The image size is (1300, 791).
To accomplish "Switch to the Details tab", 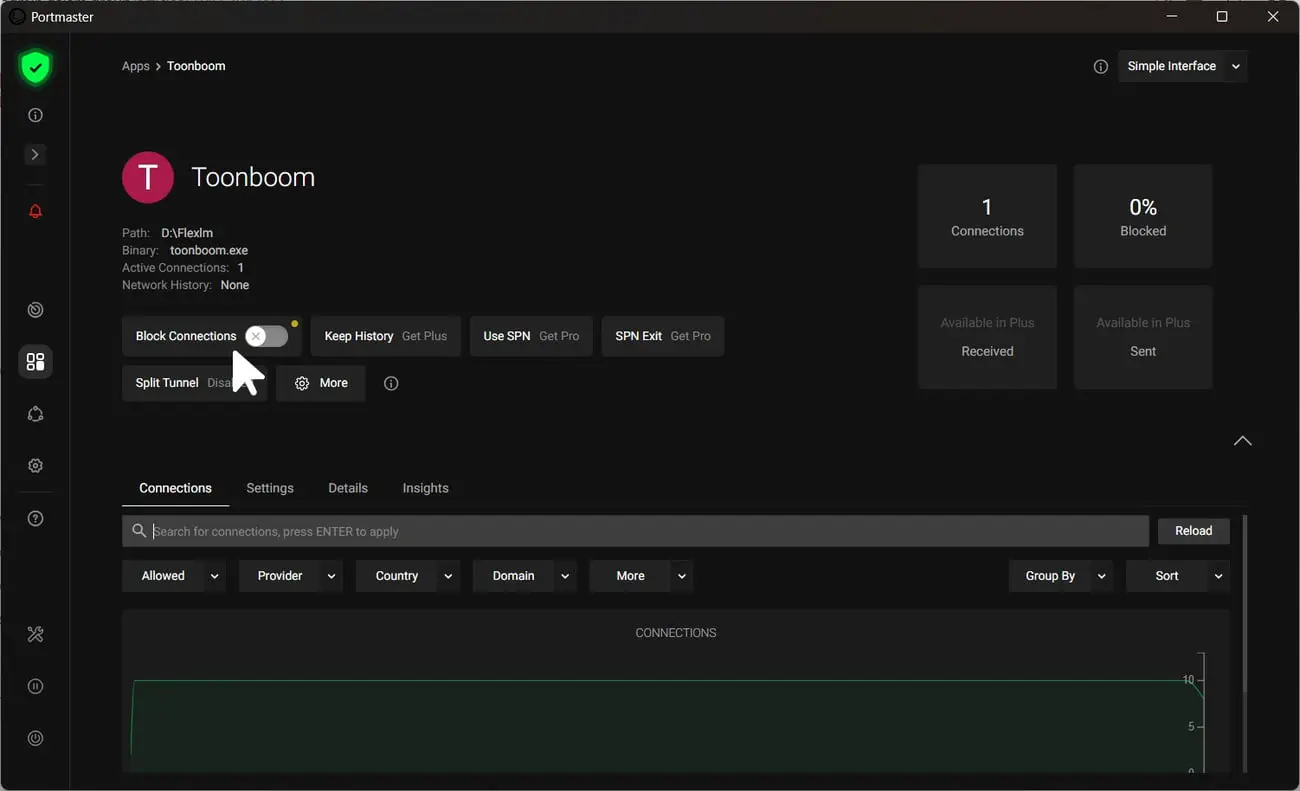I will pyautogui.click(x=348, y=488).
